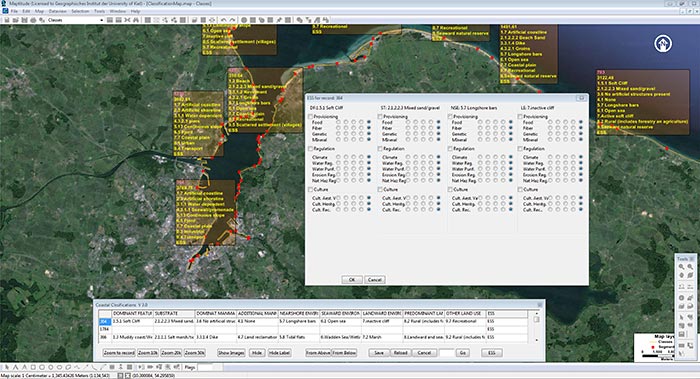700x379 pixels.
Task: Check Provisioning under DF Soft Cliff
Action: [310, 117]
